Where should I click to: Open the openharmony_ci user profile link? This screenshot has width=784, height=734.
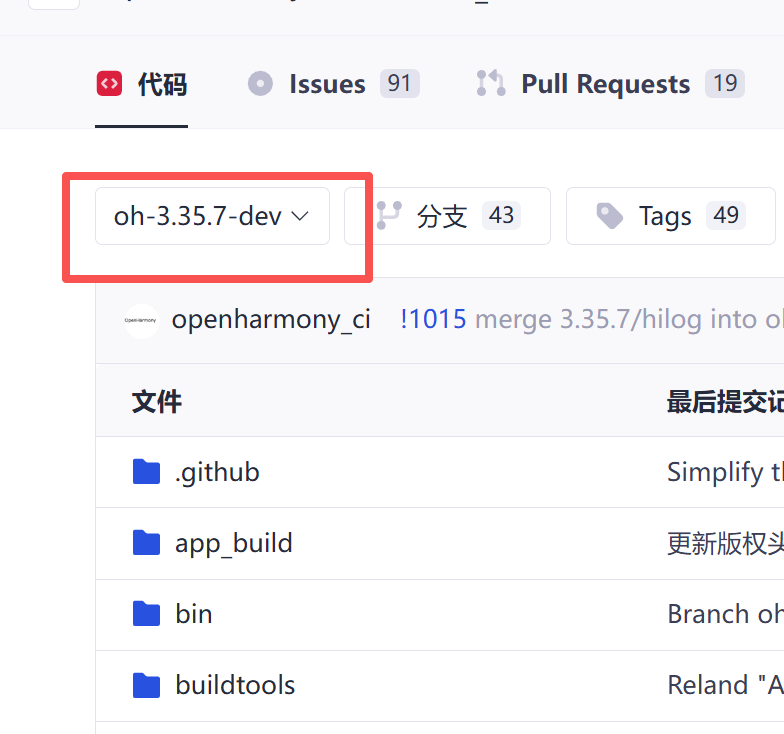click(270, 320)
